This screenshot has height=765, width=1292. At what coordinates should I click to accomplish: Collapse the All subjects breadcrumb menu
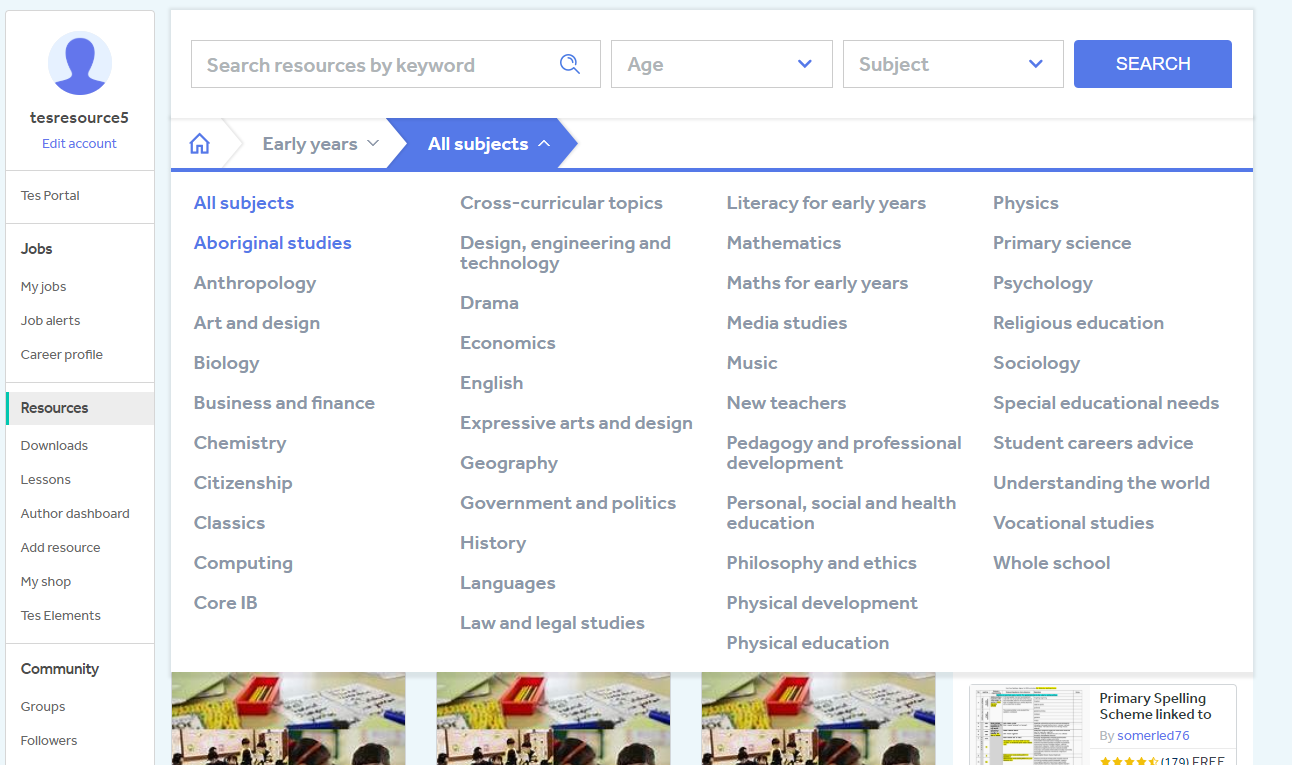point(477,143)
